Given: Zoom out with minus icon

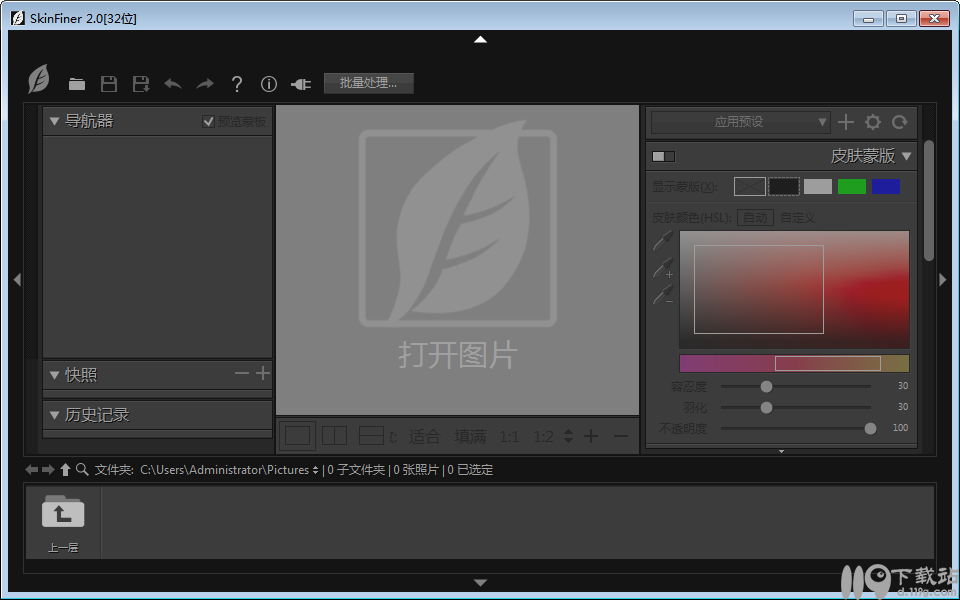Looking at the screenshot, I should coord(621,436).
